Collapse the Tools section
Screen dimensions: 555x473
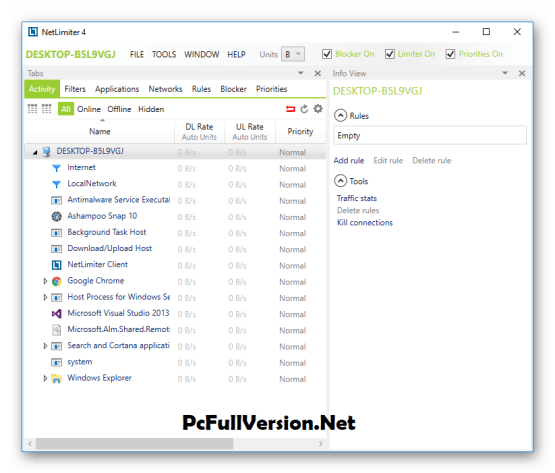(340, 181)
